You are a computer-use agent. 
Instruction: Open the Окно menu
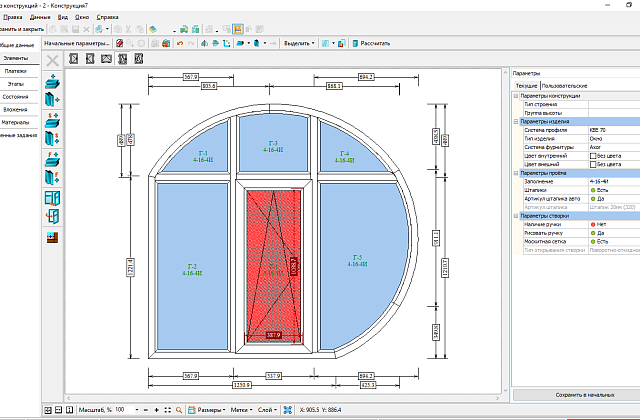coord(82,17)
